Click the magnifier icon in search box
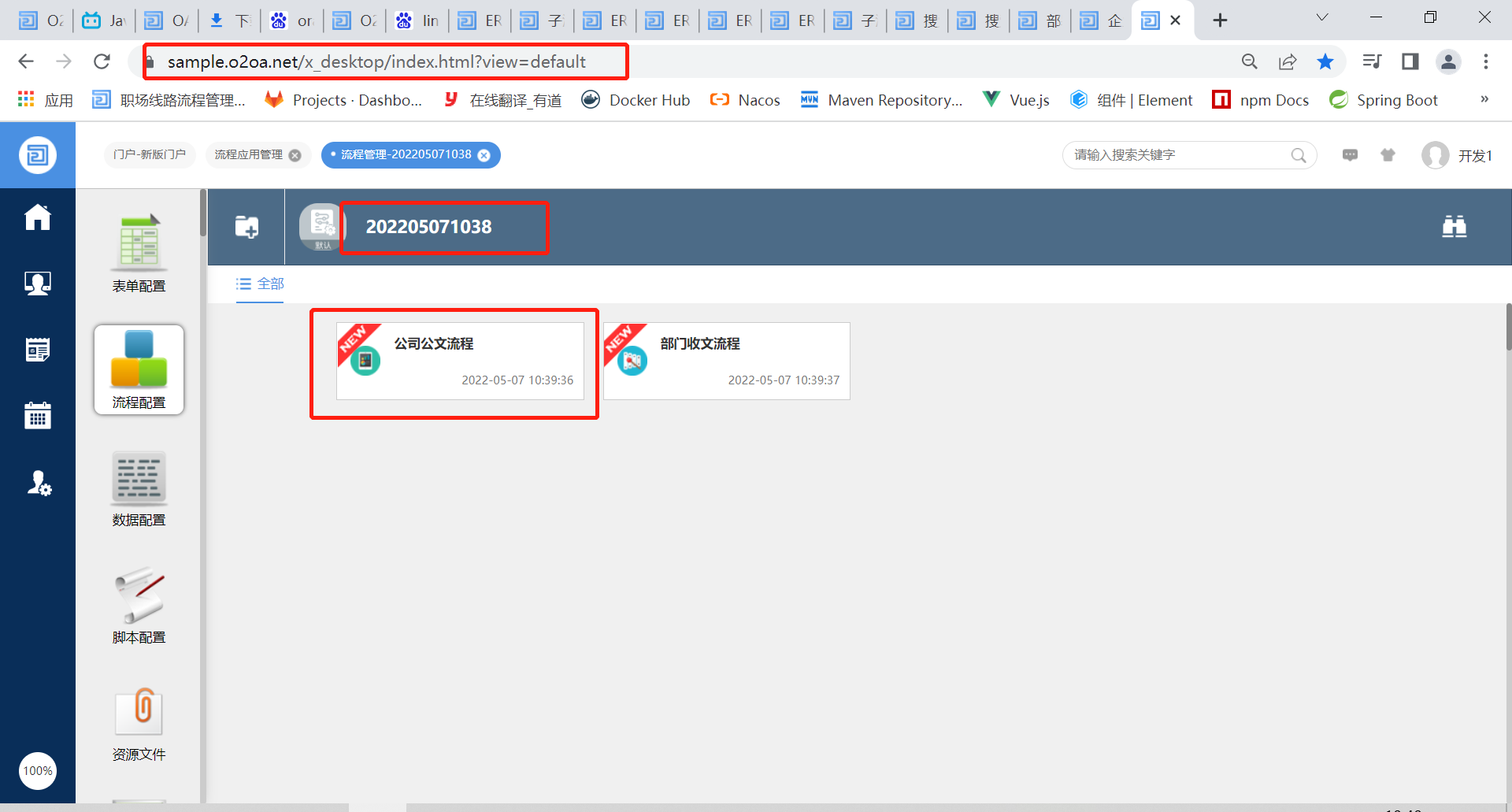The width and height of the screenshot is (1512, 812). click(1299, 155)
